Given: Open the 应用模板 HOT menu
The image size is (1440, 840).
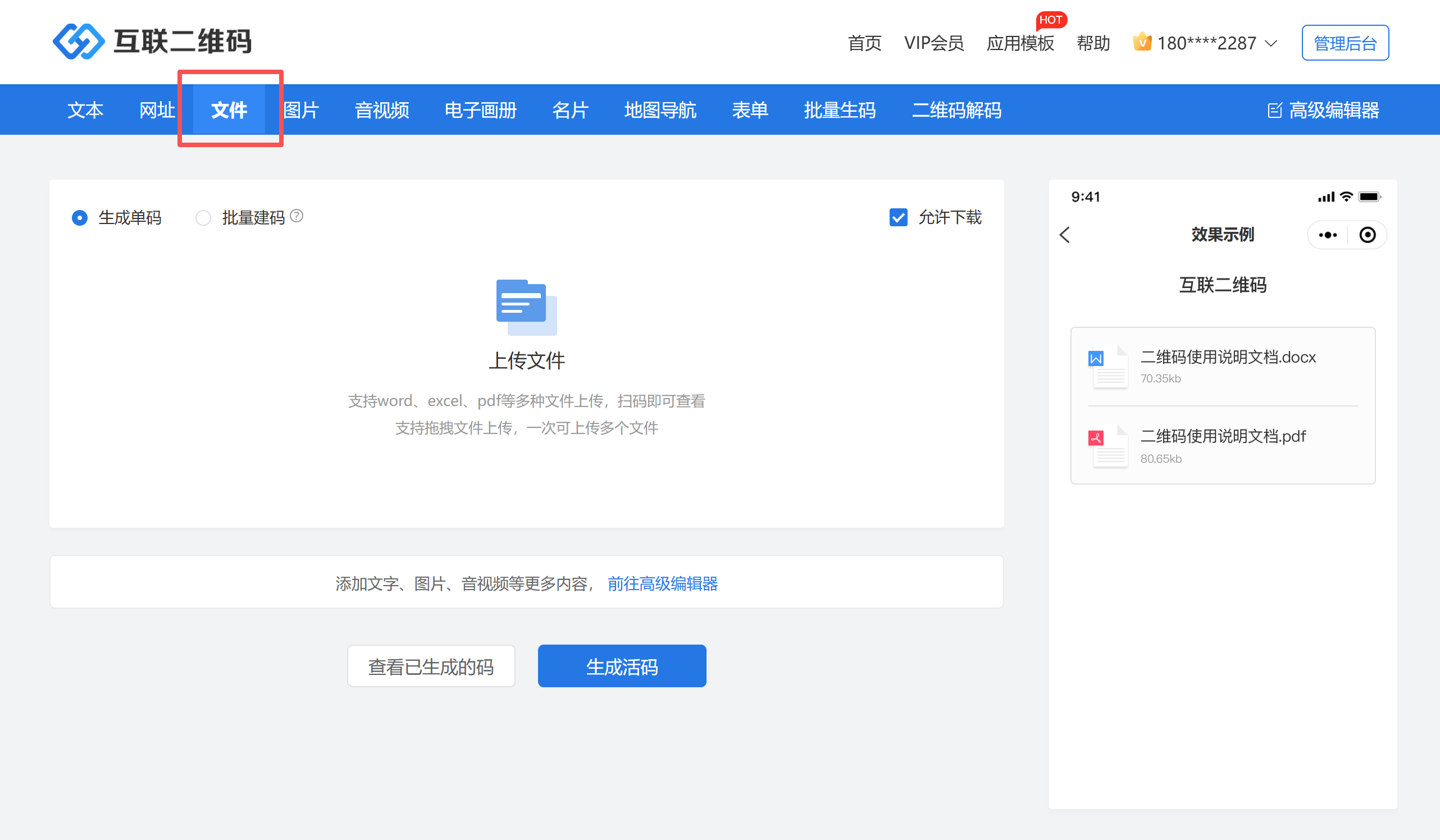Looking at the screenshot, I should point(1020,43).
